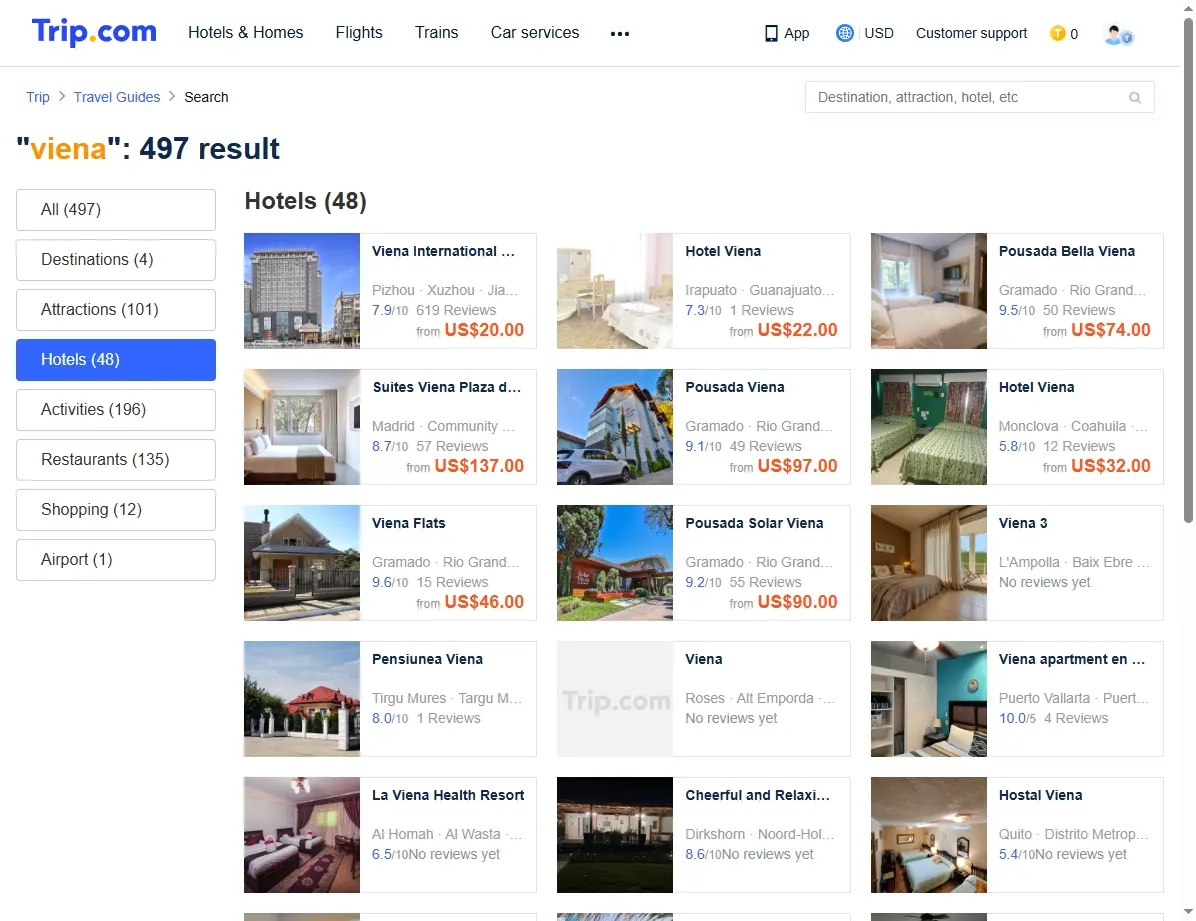Click US$137.00 price on Suites Viena
The image size is (1196, 921).
click(x=479, y=465)
